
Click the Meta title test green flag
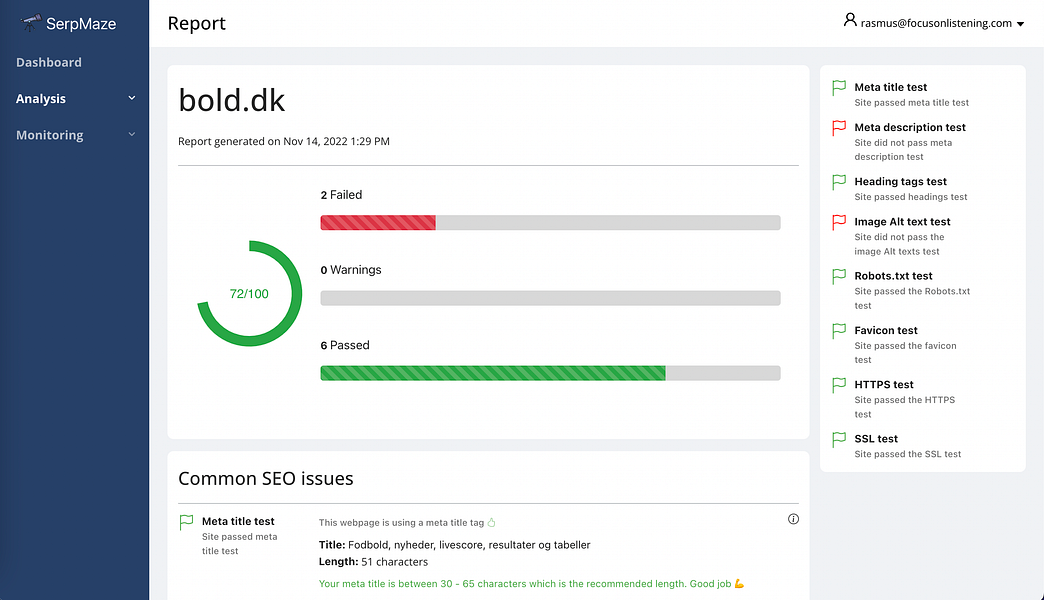[x=839, y=88]
